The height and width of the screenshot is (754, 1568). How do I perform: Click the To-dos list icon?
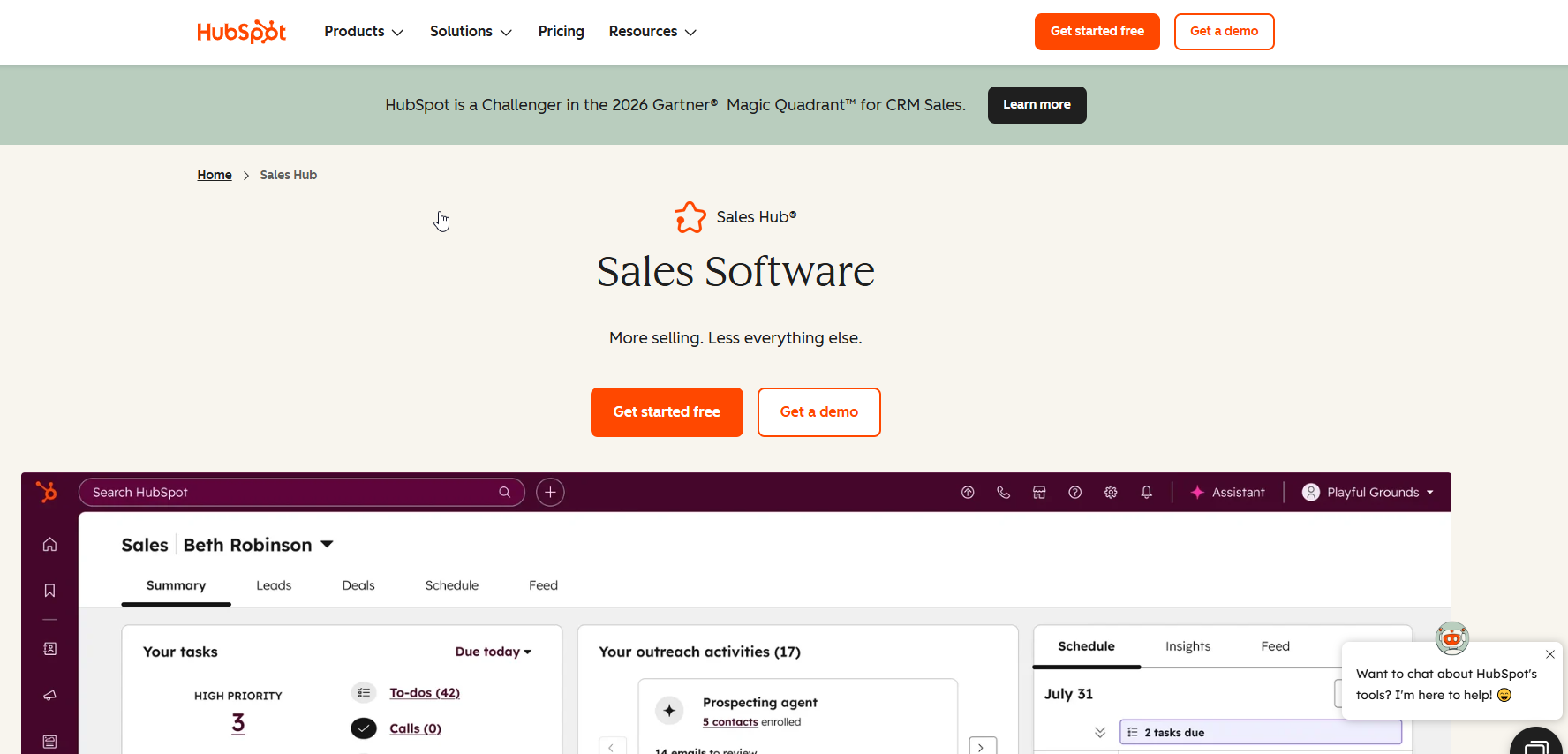pos(364,693)
